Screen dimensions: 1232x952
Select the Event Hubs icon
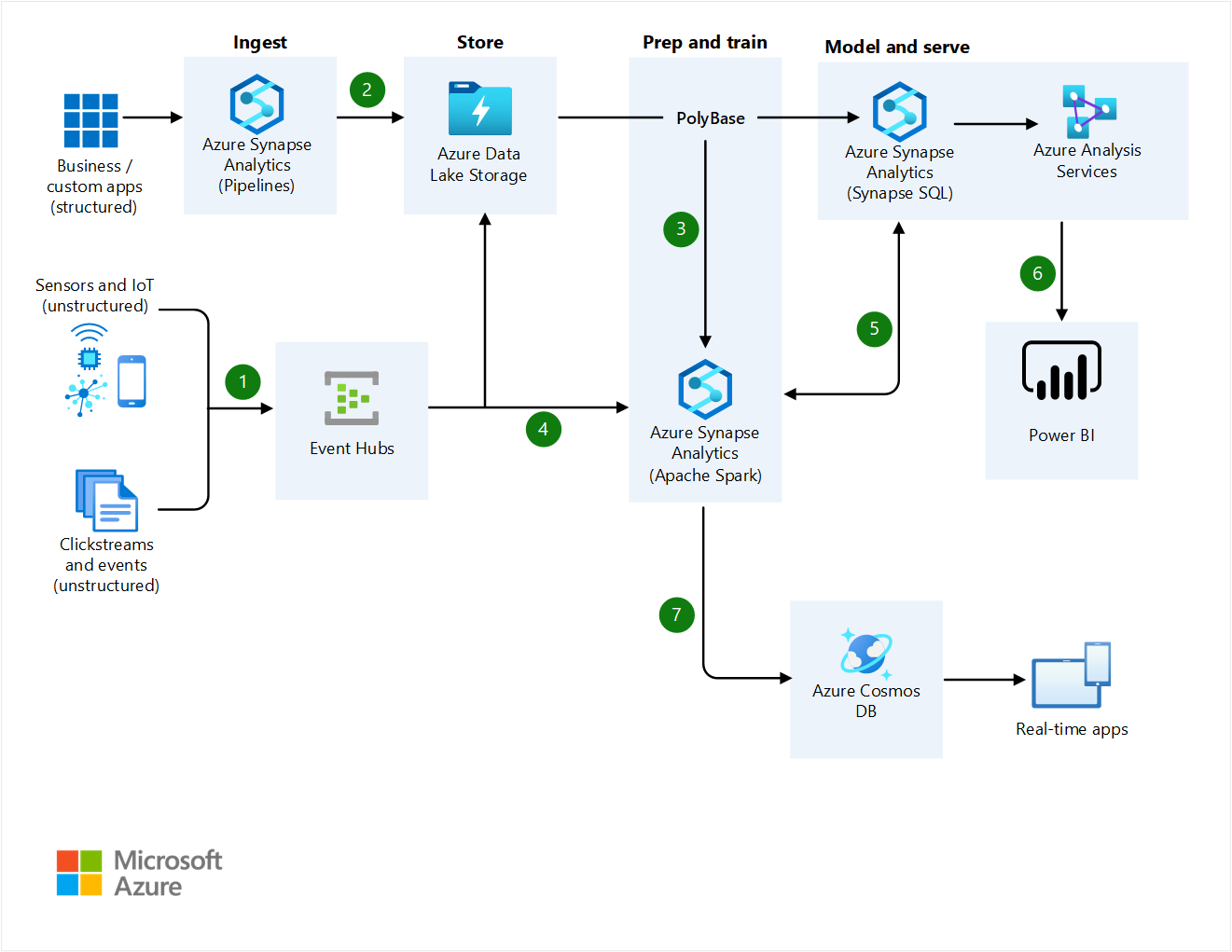pyautogui.click(x=352, y=399)
